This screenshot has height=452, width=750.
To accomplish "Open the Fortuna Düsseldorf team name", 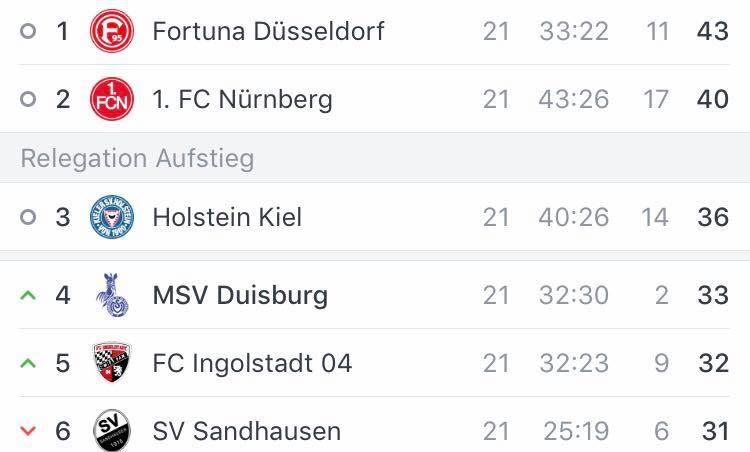I will coord(268,31).
